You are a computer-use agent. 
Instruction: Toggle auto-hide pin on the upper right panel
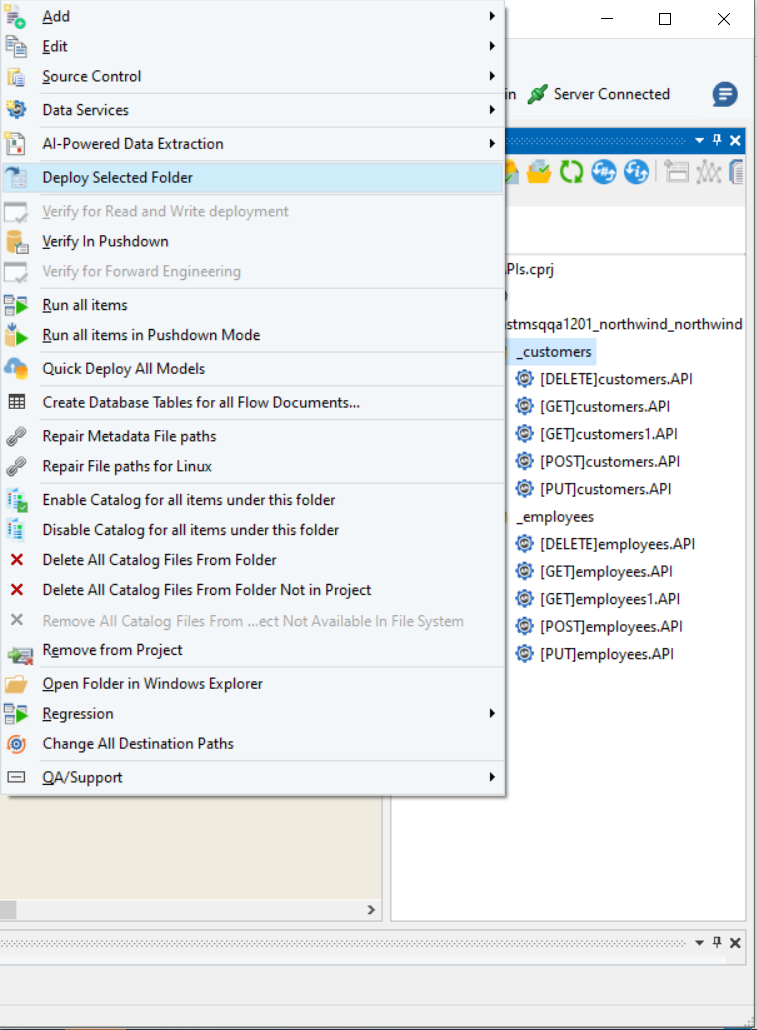point(717,141)
